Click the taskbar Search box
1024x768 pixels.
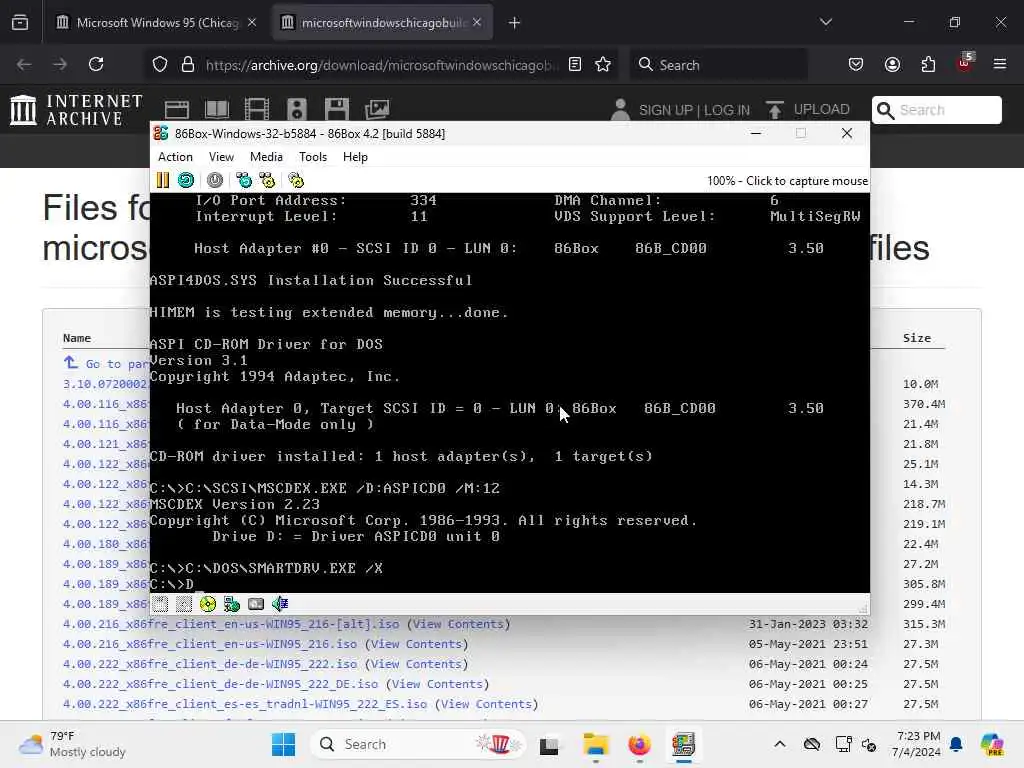coord(418,744)
